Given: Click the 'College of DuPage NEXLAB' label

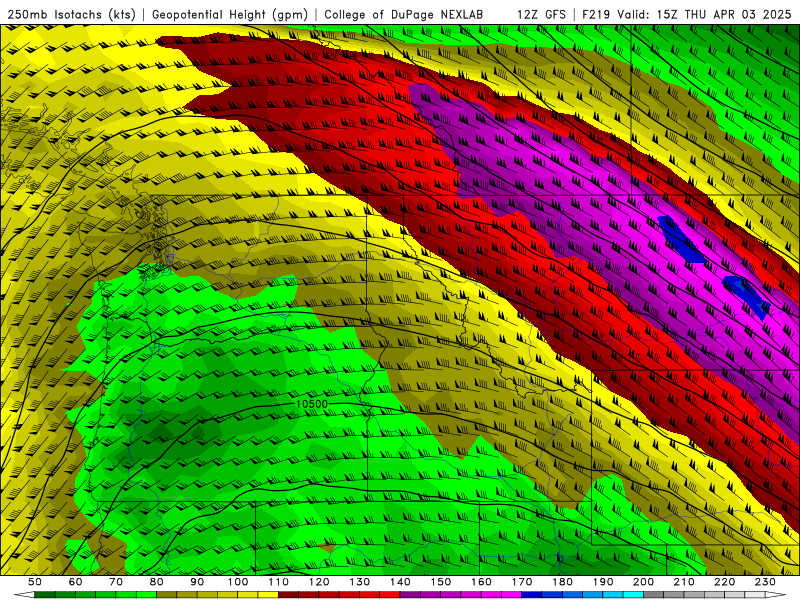Looking at the screenshot, I should point(403,14).
